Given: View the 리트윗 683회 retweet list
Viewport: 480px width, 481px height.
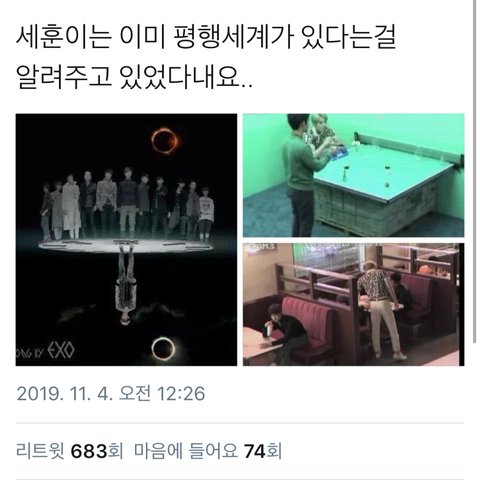Looking at the screenshot, I should point(70,451).
